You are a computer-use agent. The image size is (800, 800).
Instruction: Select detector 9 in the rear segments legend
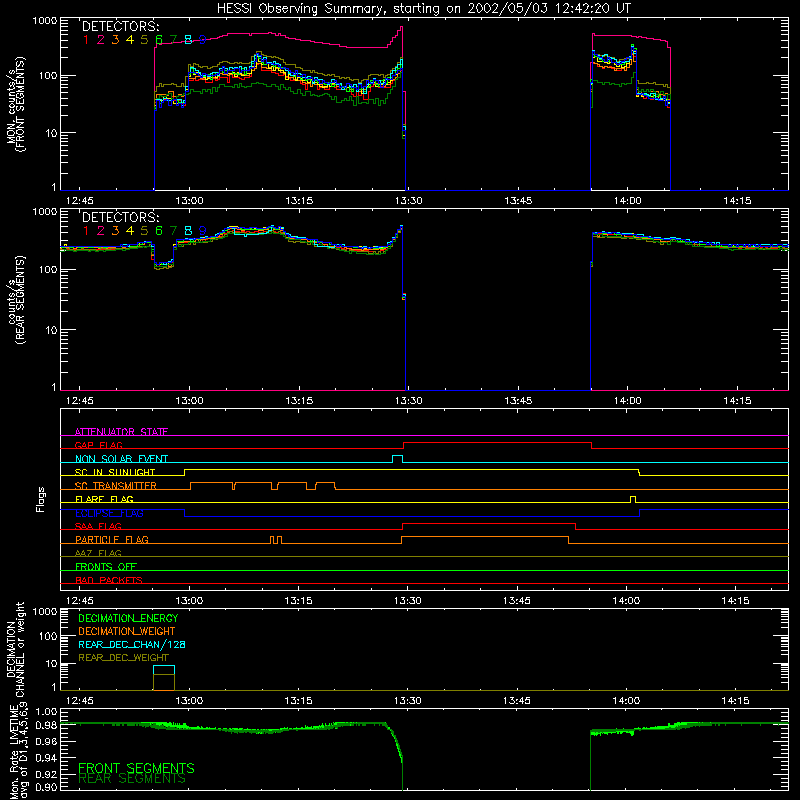(203, 231)
